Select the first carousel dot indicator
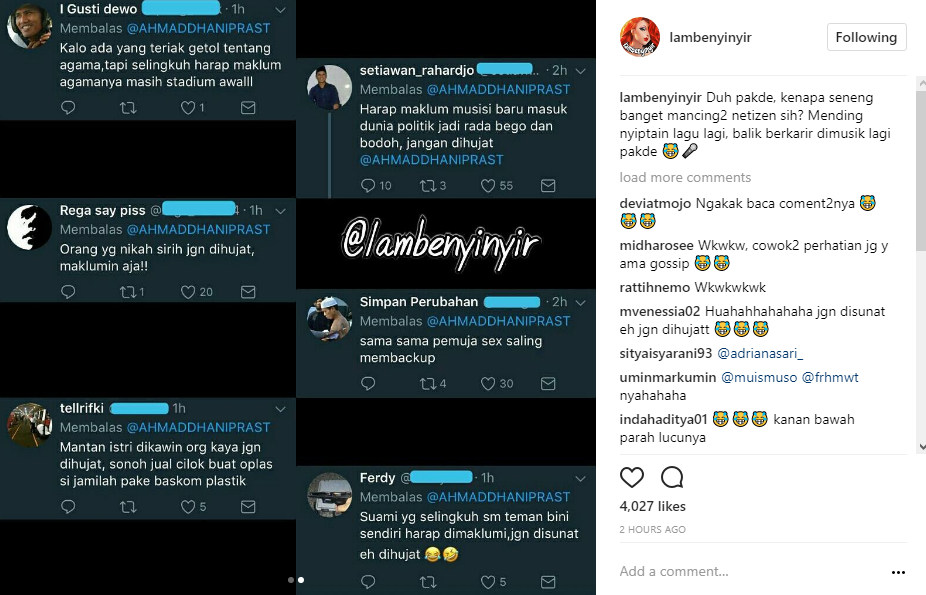This screenshot has height=595, width=926. click(291, 580)
